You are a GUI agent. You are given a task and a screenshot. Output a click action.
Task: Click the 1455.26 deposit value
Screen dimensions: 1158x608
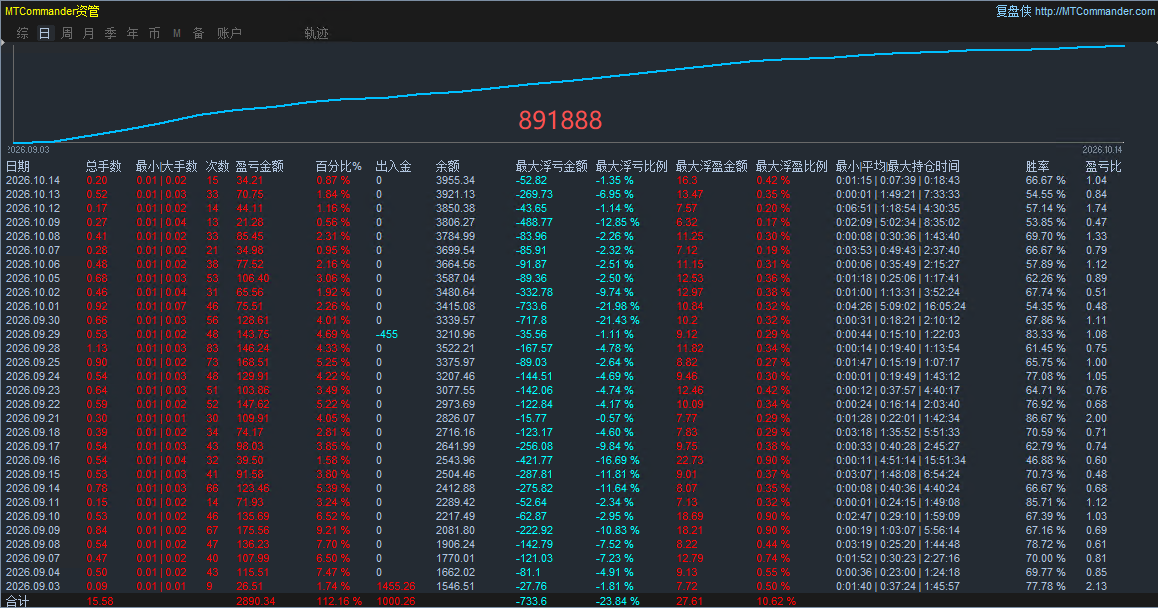point(396,587)
